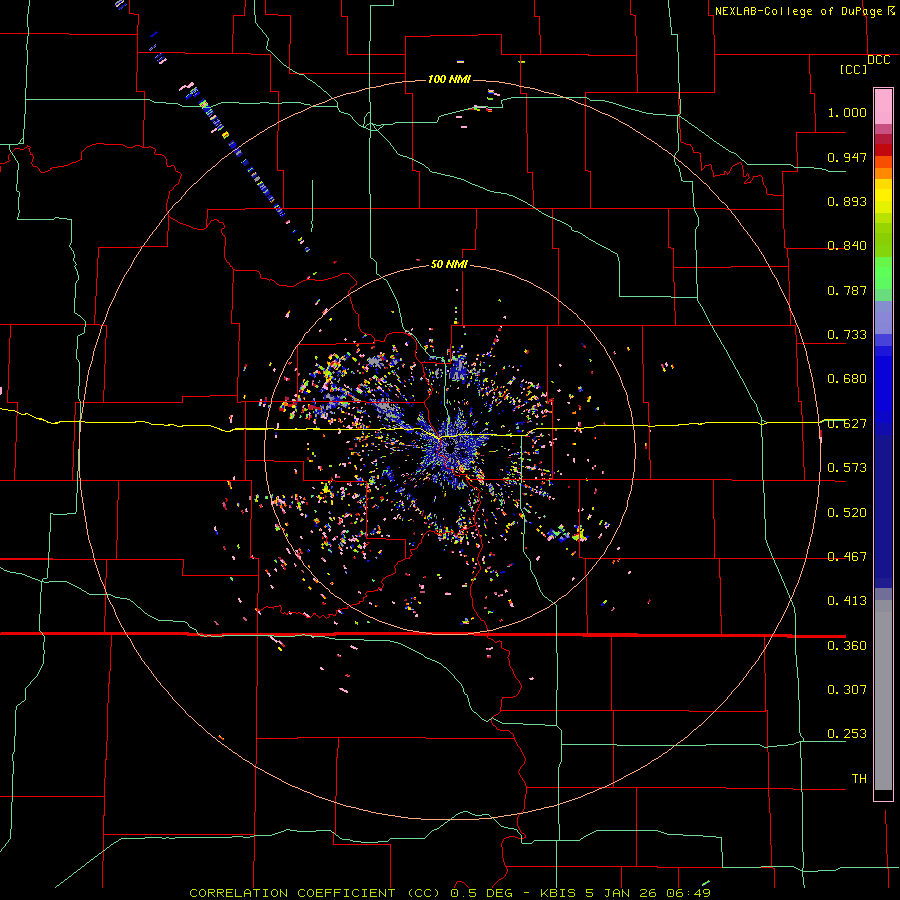The image size is (900, 900).
Task: Click the [CC] legend unit label
Action: 854,69
